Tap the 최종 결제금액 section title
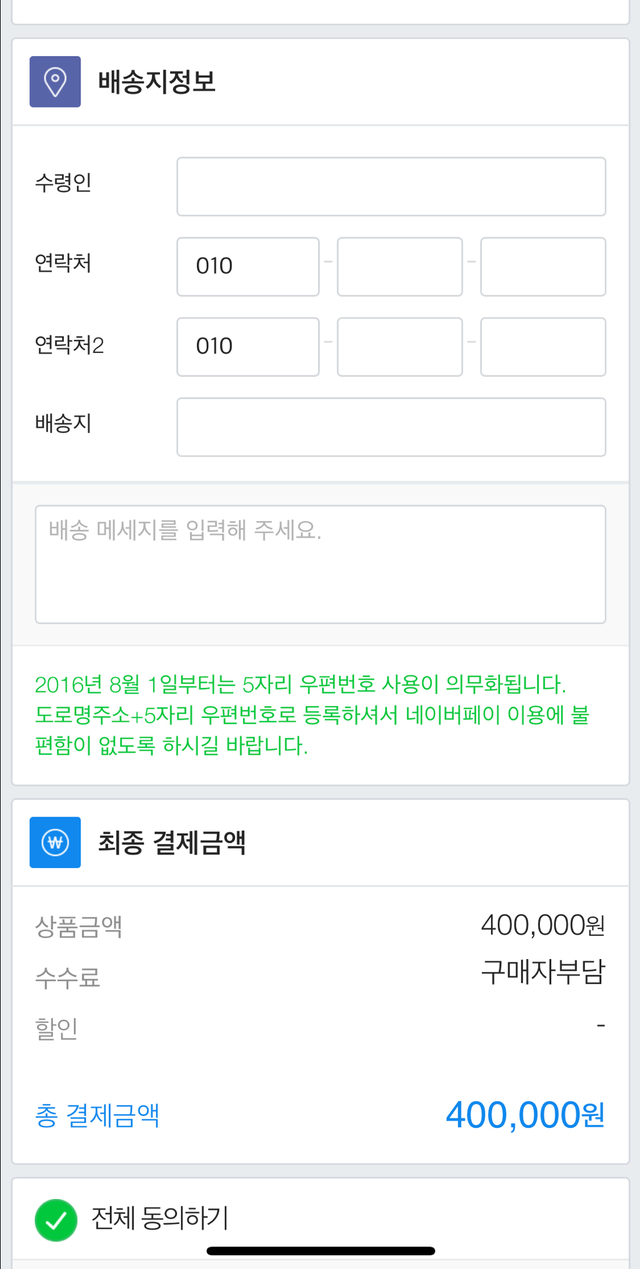 (x=172, y=843)
